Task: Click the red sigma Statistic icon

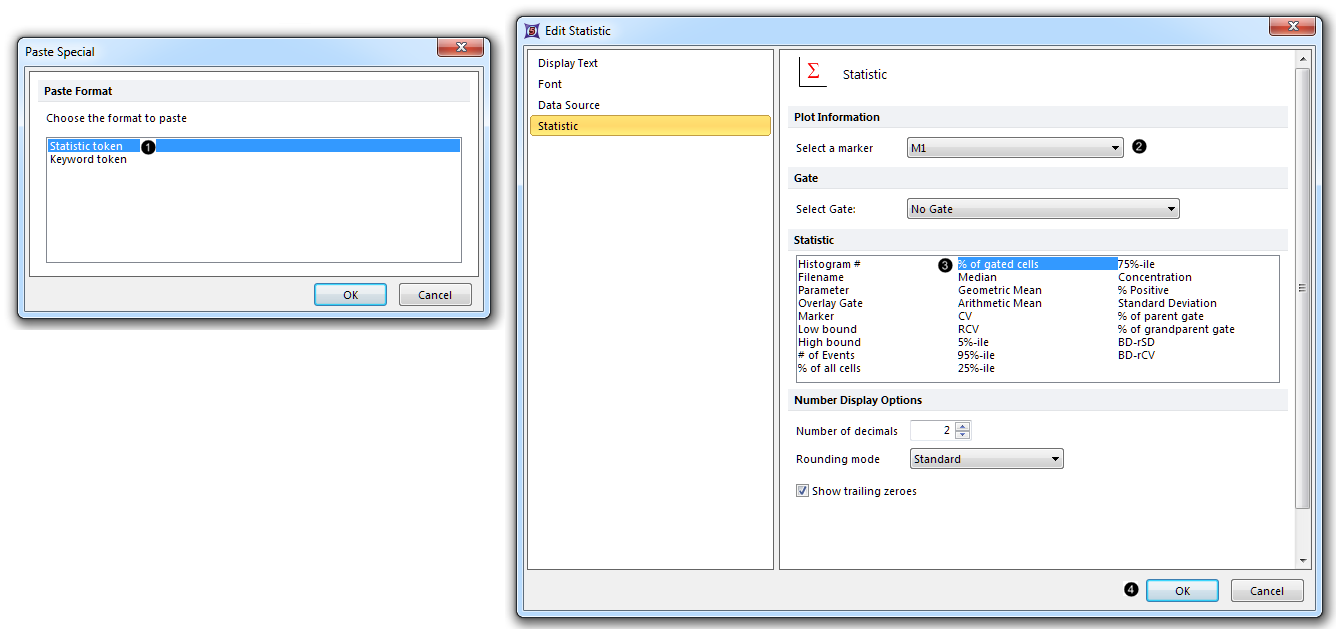Action: point(813,73)
